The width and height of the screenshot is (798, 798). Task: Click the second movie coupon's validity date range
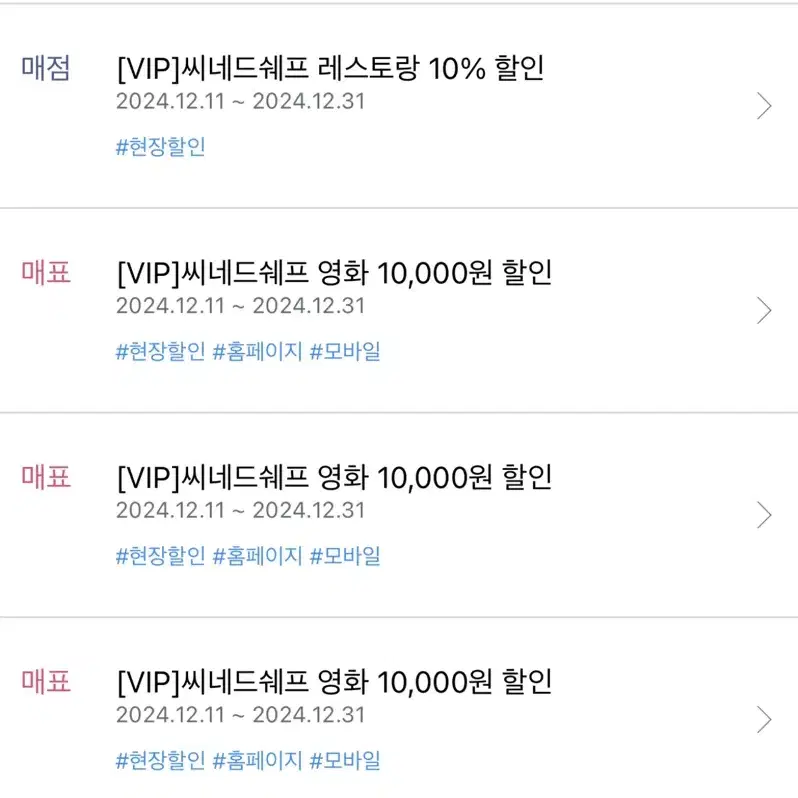(x=241, y=510)
